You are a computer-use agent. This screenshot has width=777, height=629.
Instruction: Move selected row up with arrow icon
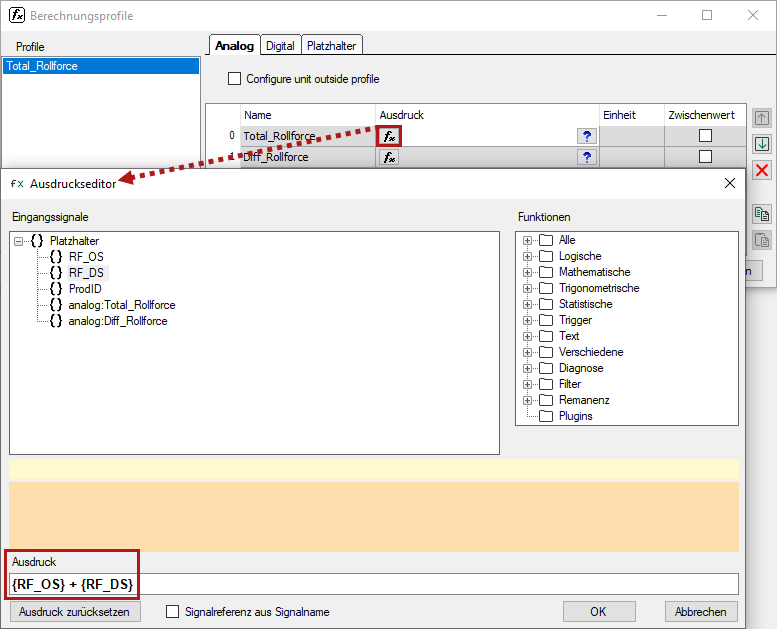(762, 118)
